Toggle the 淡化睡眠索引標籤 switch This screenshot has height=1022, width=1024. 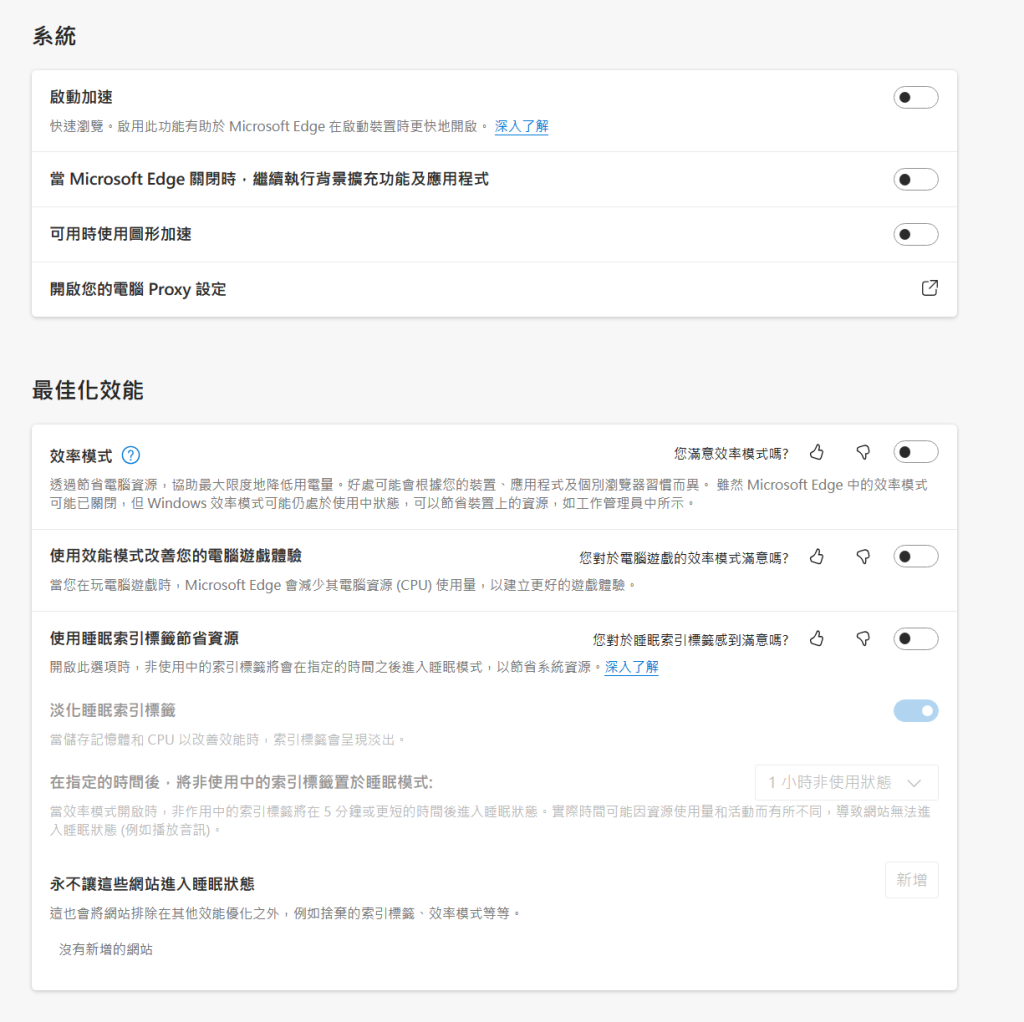pos(915,711)
